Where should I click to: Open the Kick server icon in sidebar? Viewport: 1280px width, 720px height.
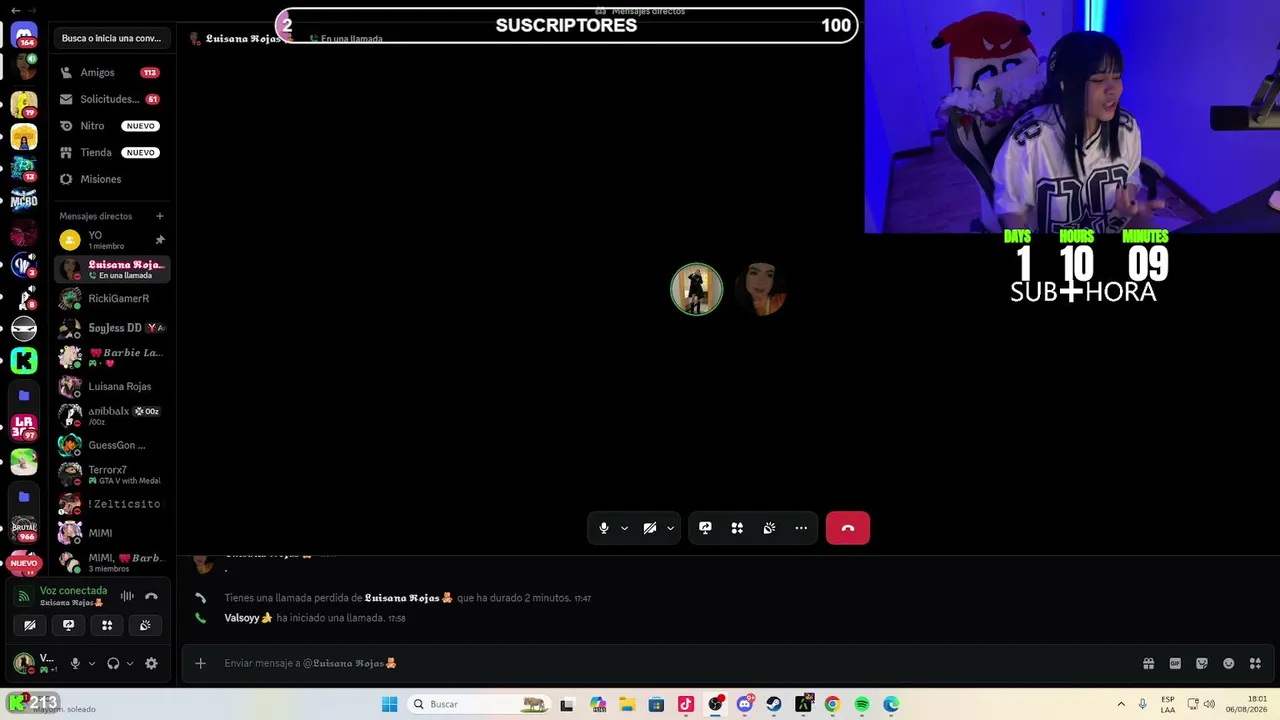(24, 360)
